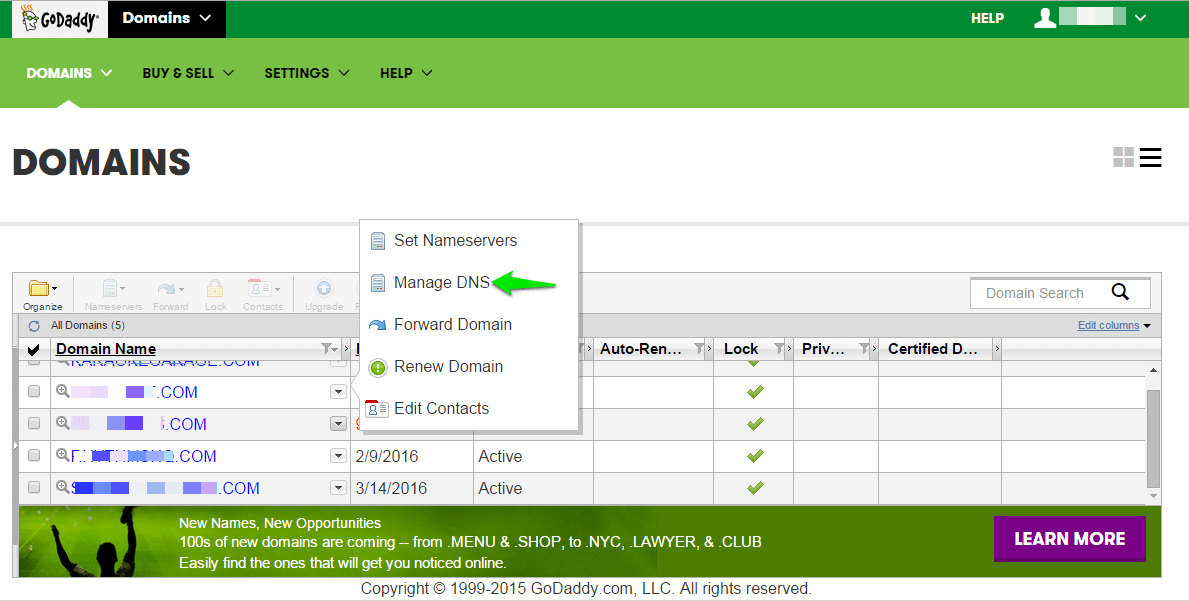Click the domain table scrollbar thumb
Image resolution: width=1189 pixels, height=601 pixels.
click(x=1153, y=439)
